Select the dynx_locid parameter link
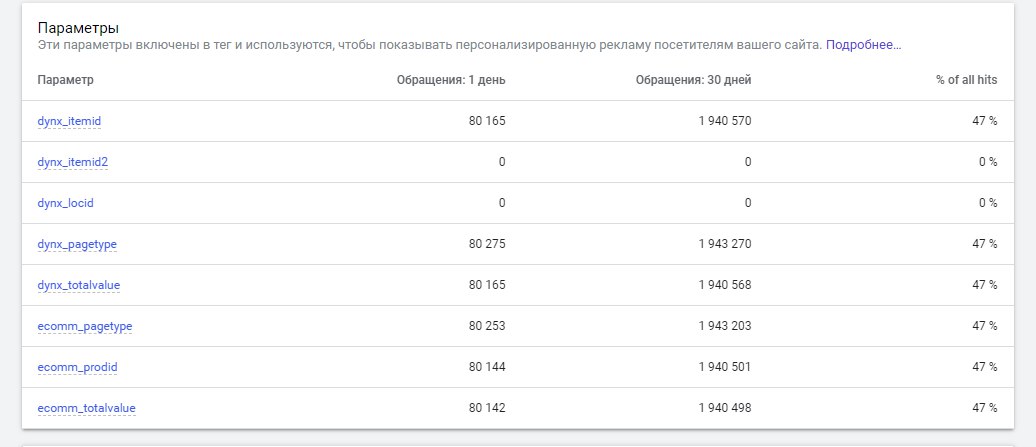Viewport: 1036px width, 447px height. pos(65,203)
